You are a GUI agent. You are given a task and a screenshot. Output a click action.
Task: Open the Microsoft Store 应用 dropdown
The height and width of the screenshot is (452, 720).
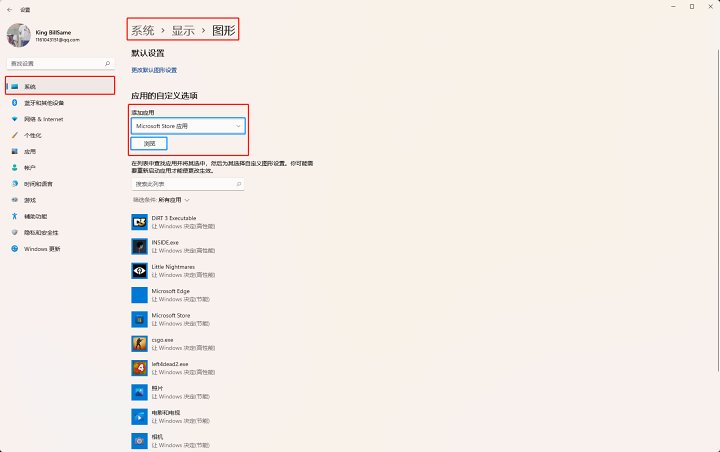tap(188, 126)
